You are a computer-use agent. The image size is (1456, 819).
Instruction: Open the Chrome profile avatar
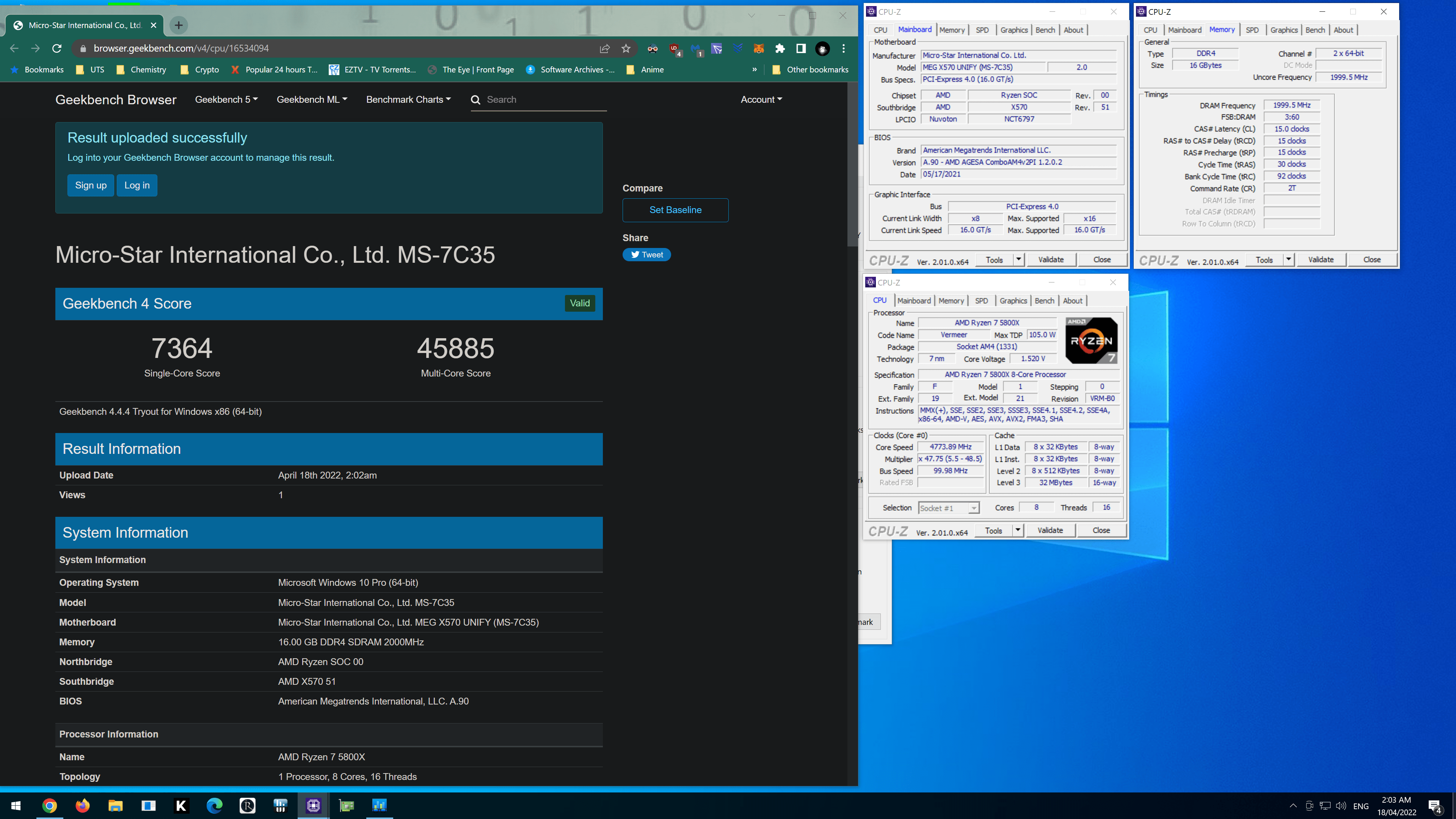pos(822,49)
